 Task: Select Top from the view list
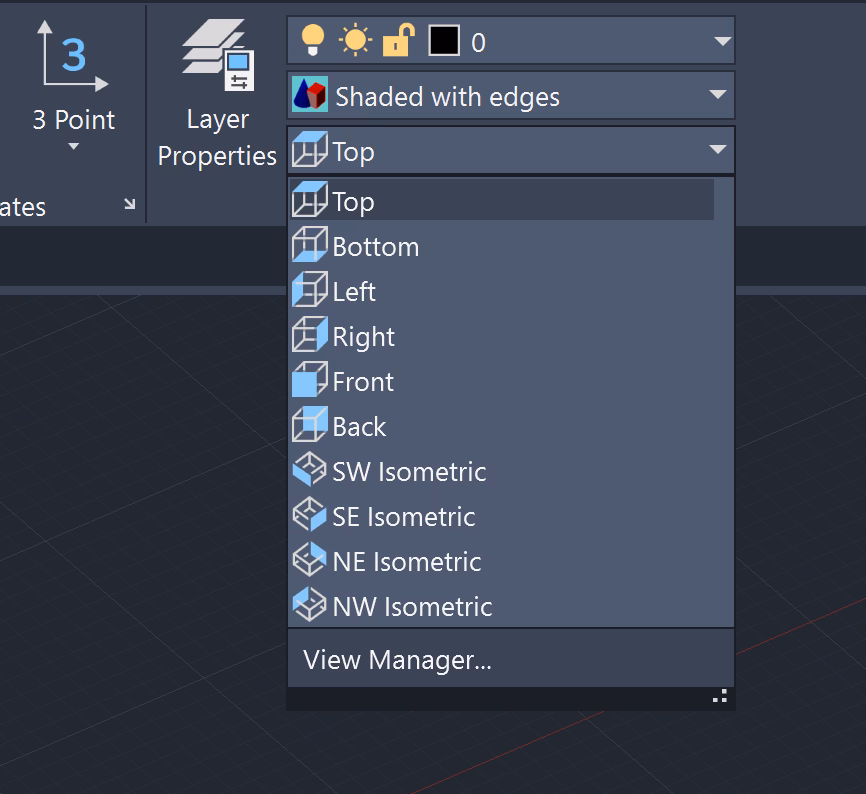pyautogui.click(x=501, y=200)
